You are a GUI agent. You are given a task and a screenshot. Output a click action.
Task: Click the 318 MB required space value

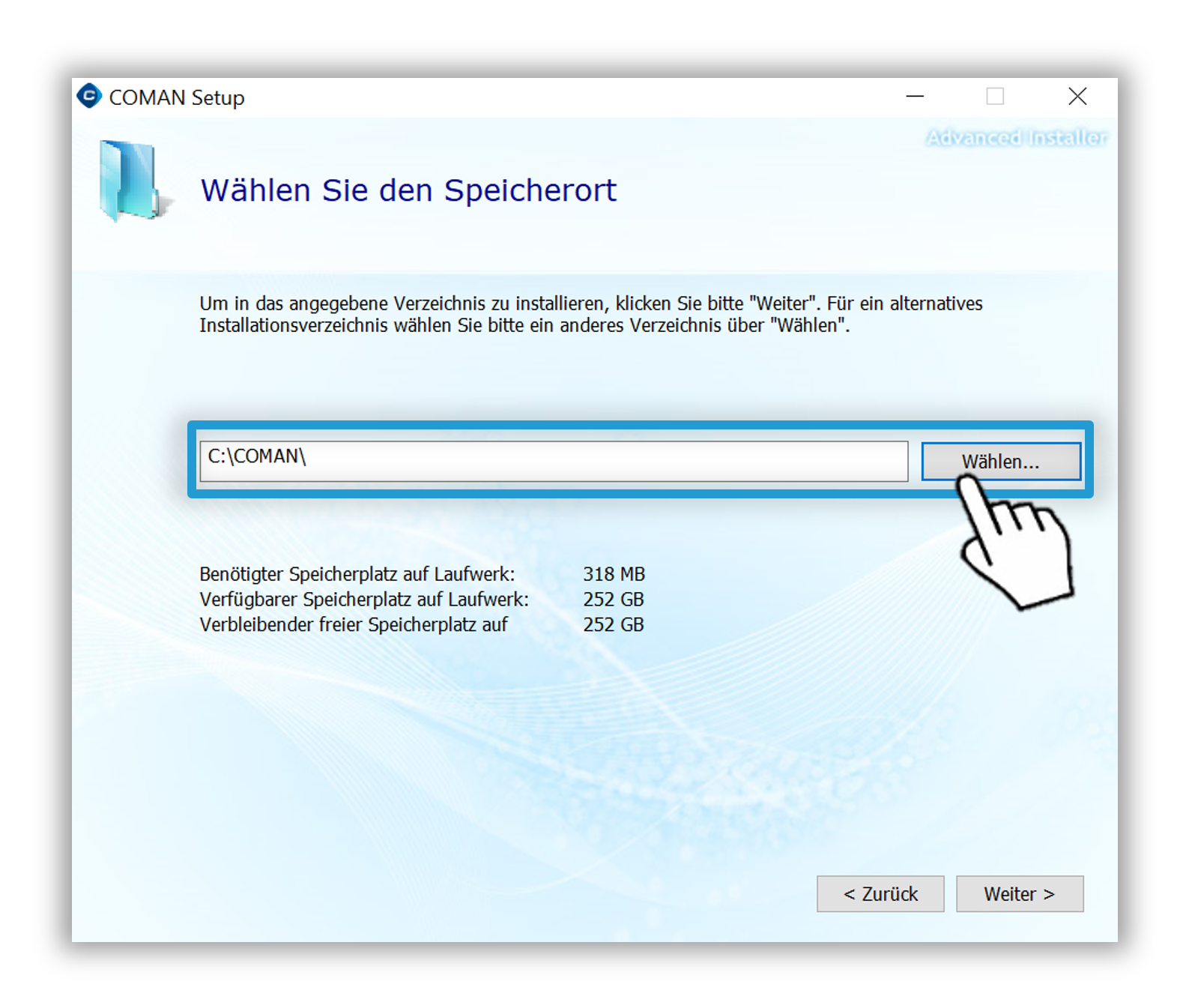(x=614, y=574)
